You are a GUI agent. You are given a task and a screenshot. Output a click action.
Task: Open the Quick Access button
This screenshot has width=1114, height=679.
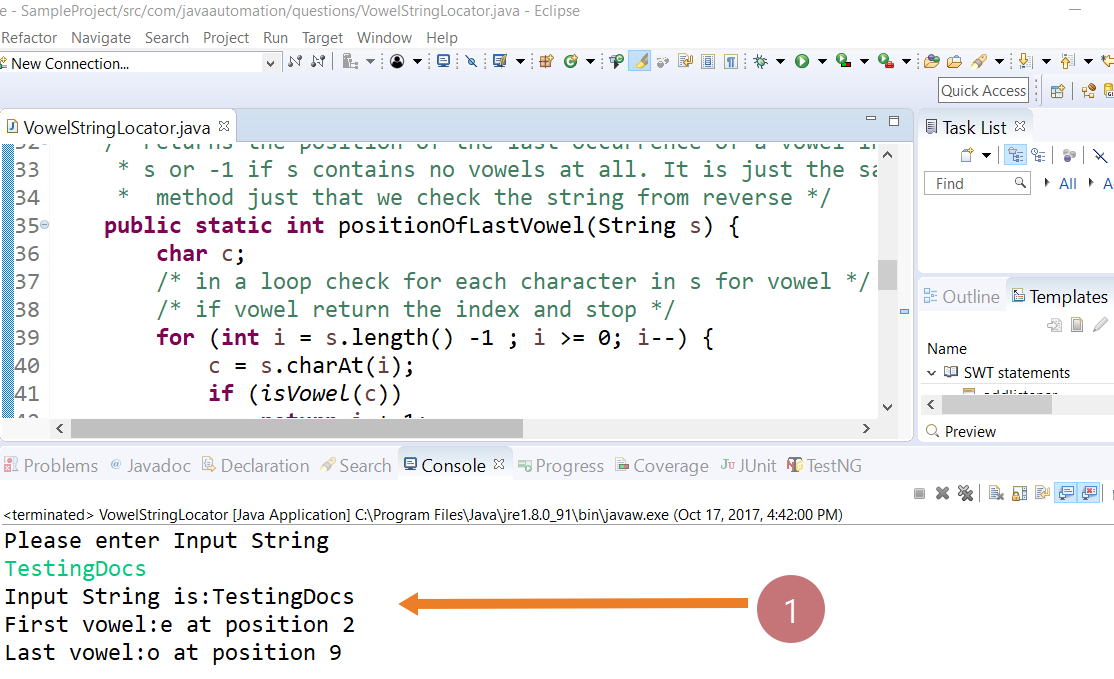pos(983,90)
